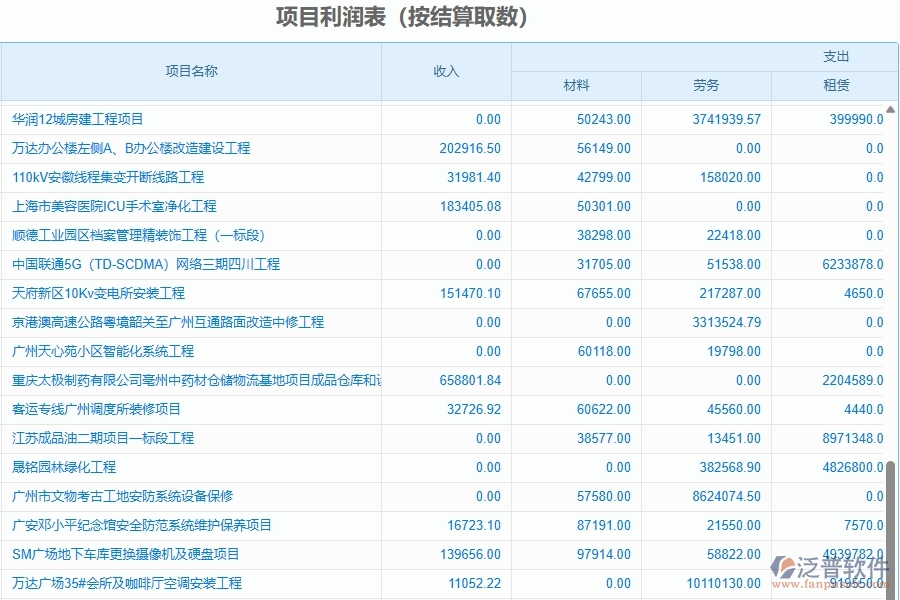The height and width of the screenshot is (600, 900).
Task: Sort by the 租赁 column header
Action: pyautogui.click(x=836, y=86)
